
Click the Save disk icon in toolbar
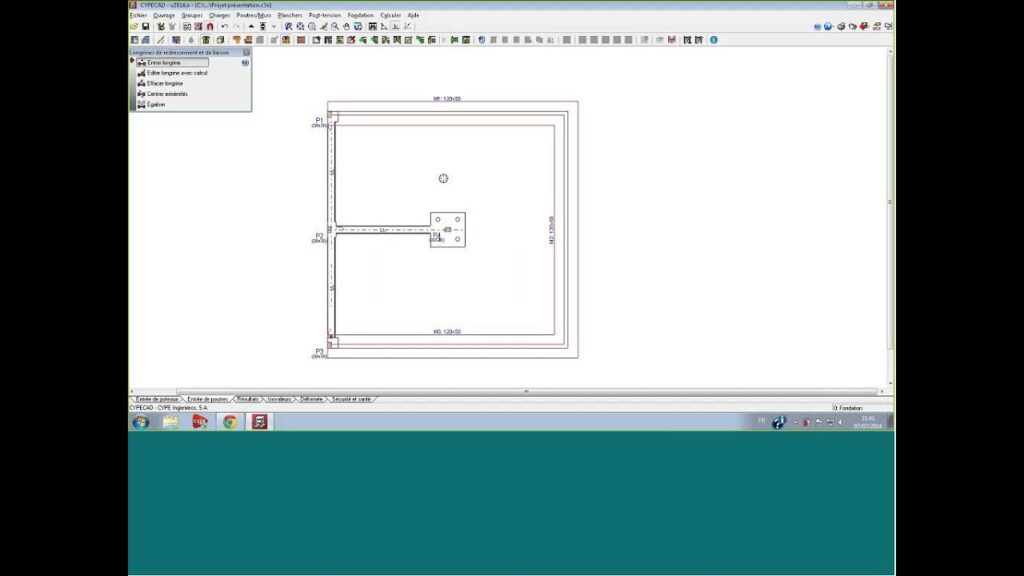point(146,27)
